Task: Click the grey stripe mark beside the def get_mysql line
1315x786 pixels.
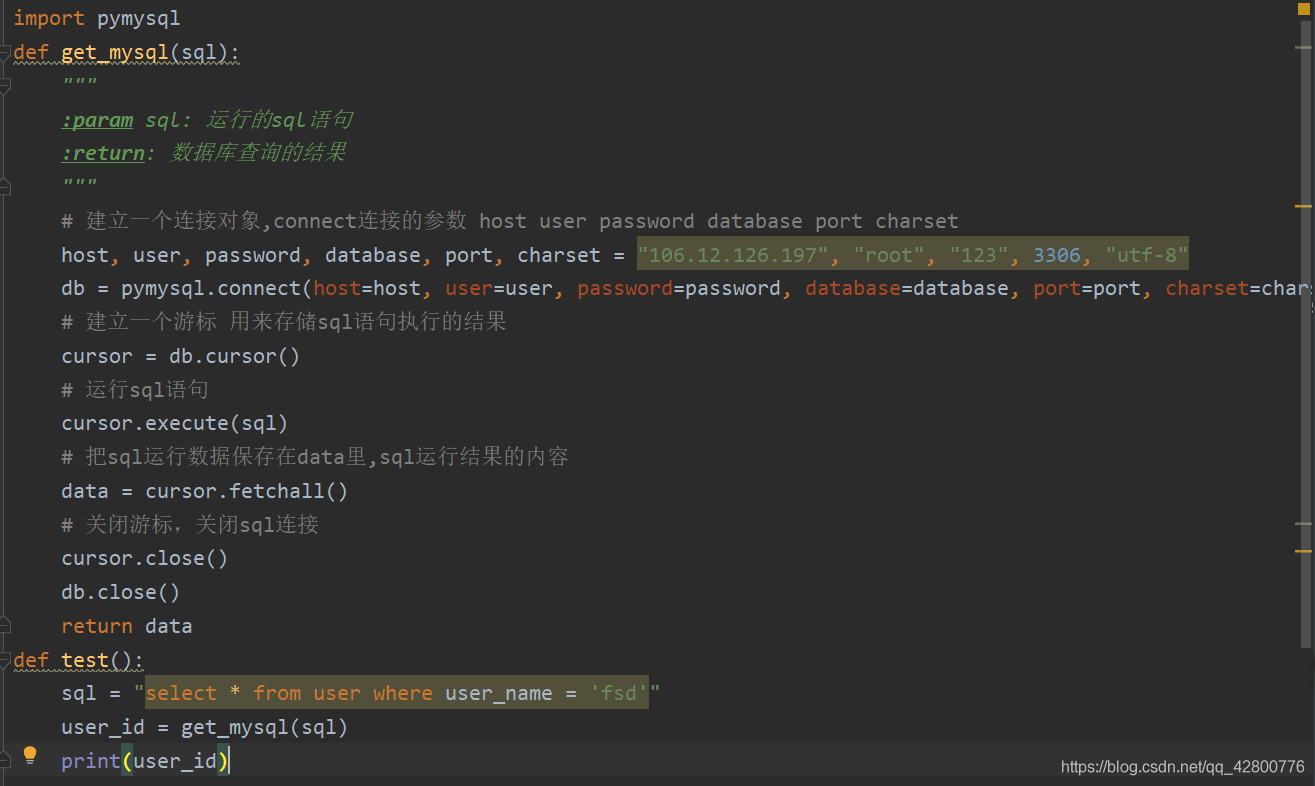Action: click(x=1303, y=47)
